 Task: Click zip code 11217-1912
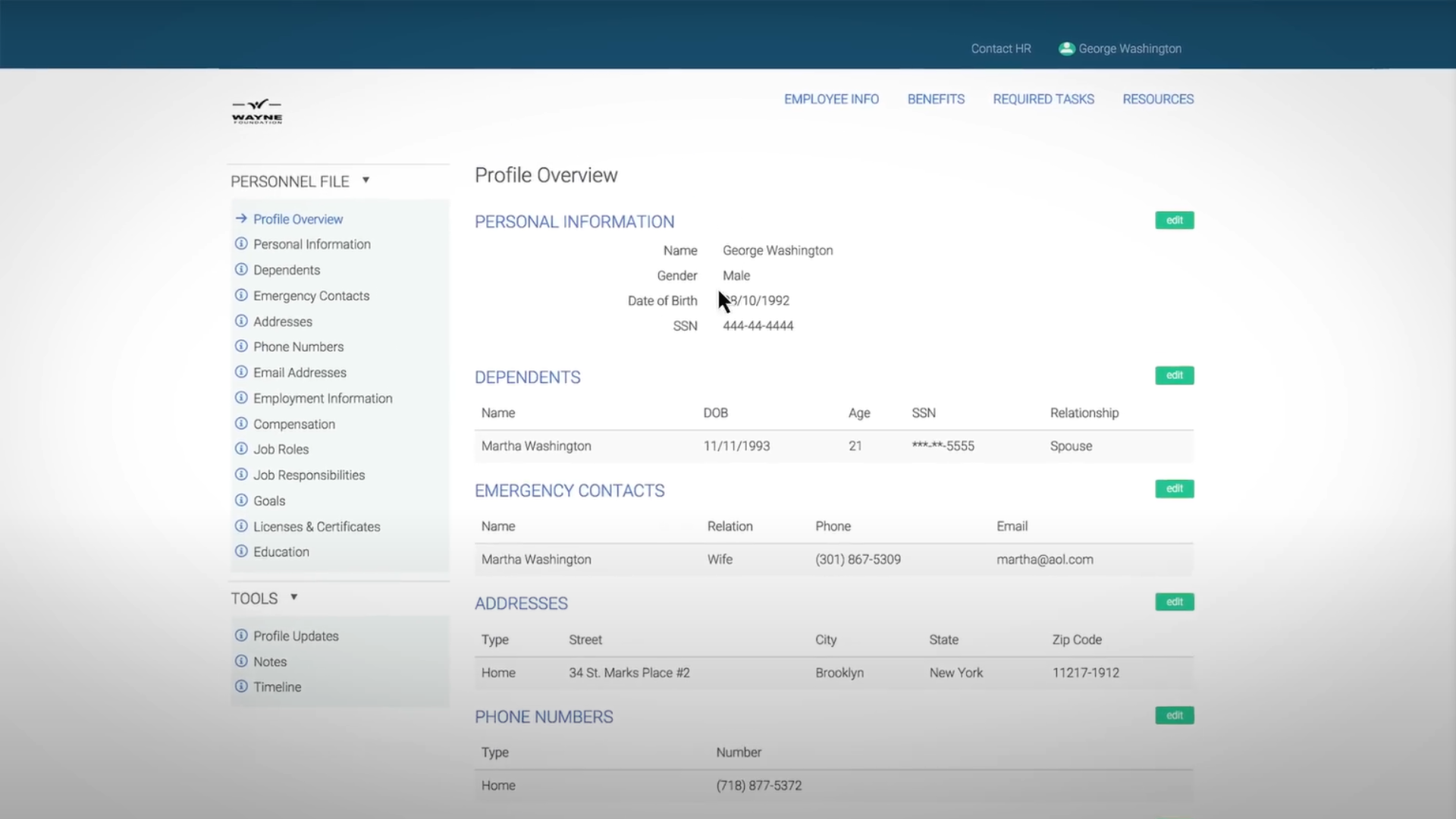[1085, 673]
